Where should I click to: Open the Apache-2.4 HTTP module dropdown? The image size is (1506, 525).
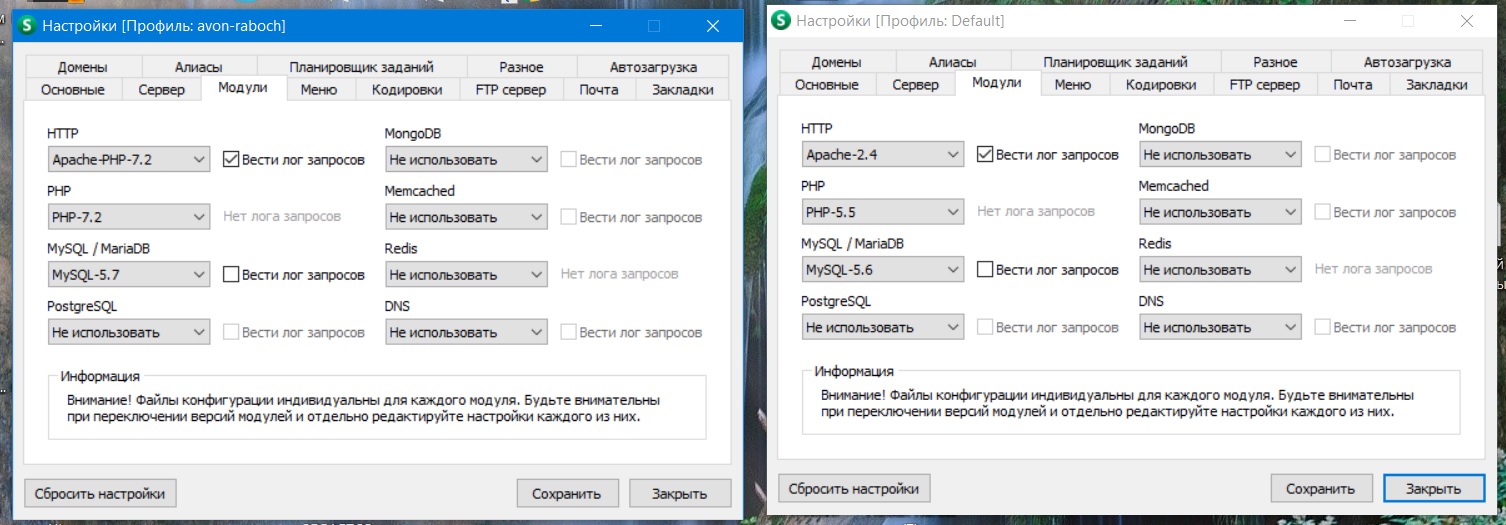point(882,155)
